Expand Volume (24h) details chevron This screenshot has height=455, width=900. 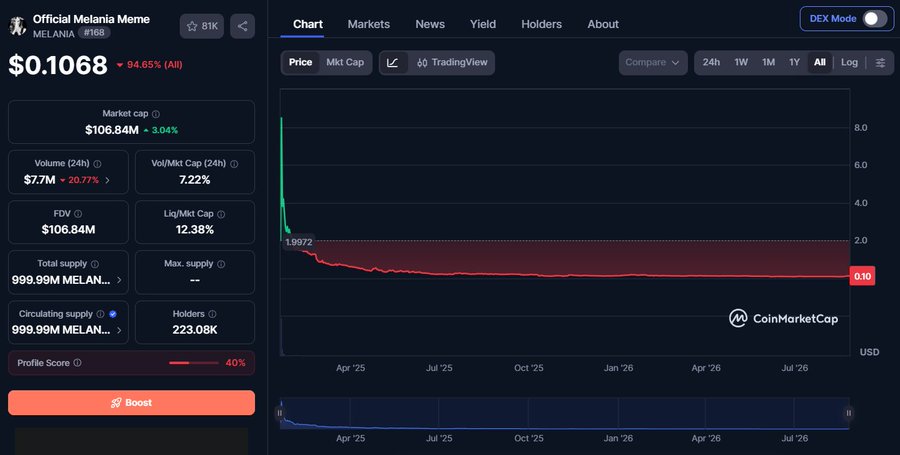pos(107,180)
